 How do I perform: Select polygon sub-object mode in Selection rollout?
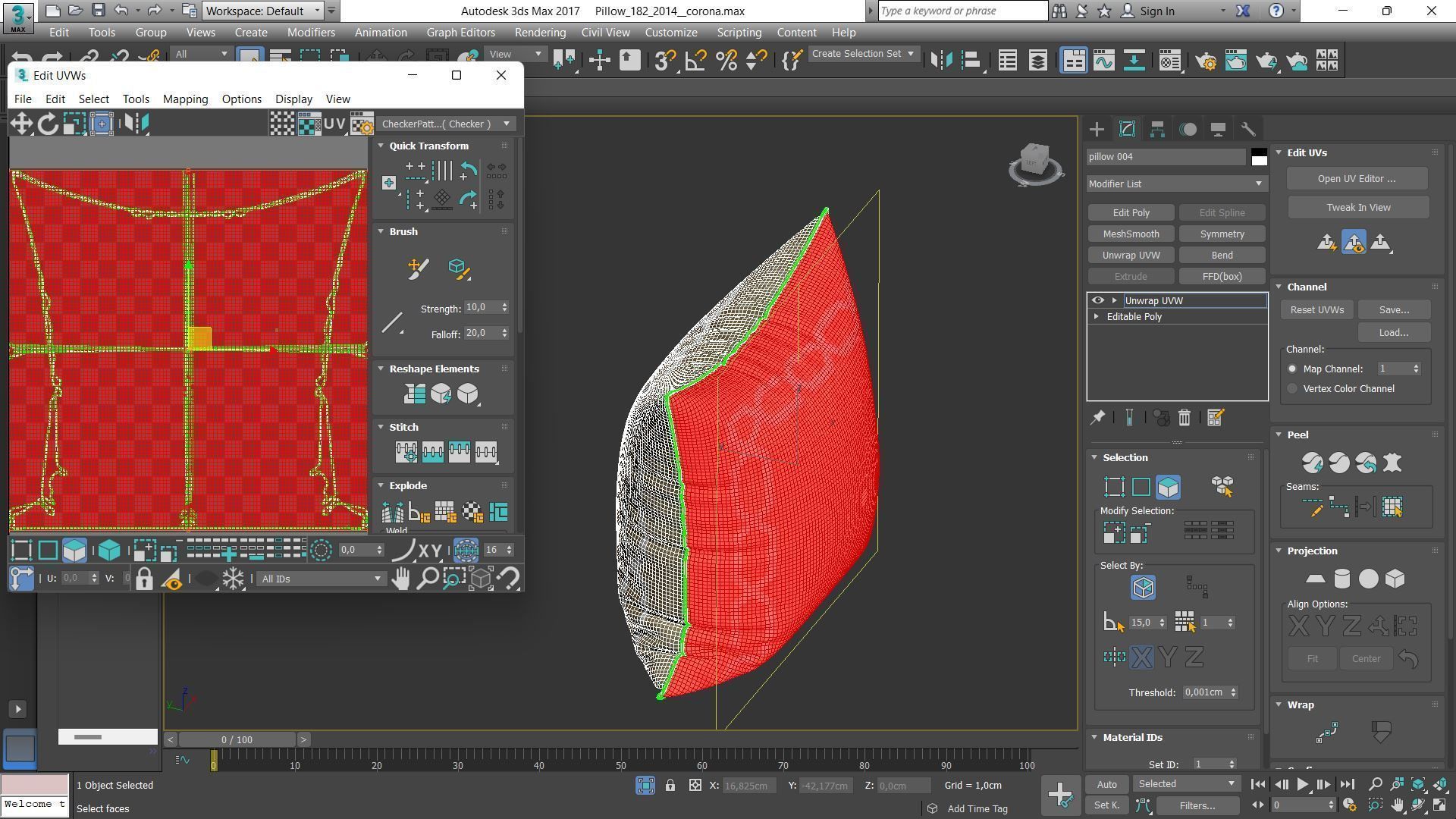(1168, 487)
